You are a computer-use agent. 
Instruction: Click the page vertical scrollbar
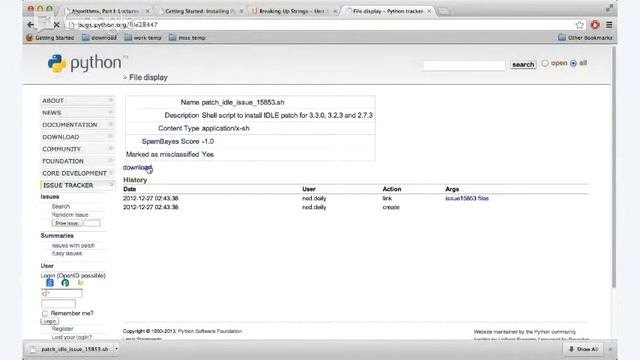[x=614, y=167]
